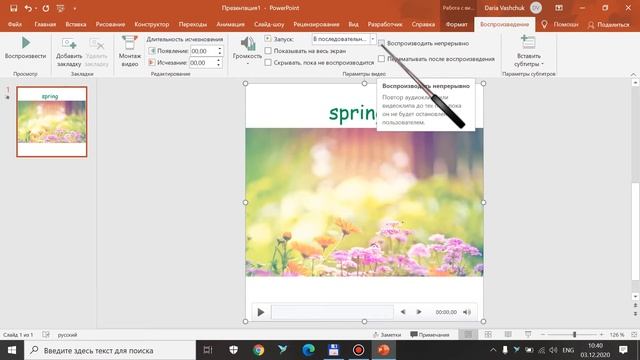Image resolution: width=640 pixels, height=360 pixels.
Task: Click the video player volume icon
Action: click(x=467, y=312)
